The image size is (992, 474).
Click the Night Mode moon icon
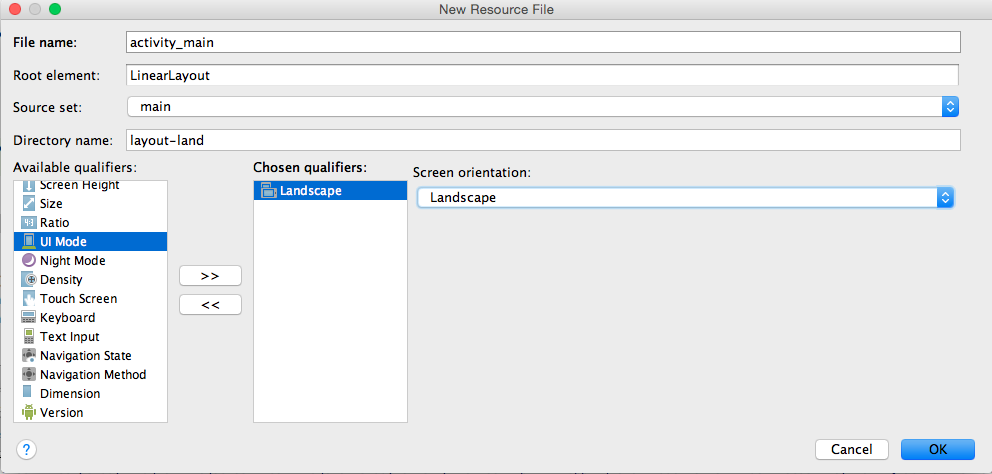28,261
